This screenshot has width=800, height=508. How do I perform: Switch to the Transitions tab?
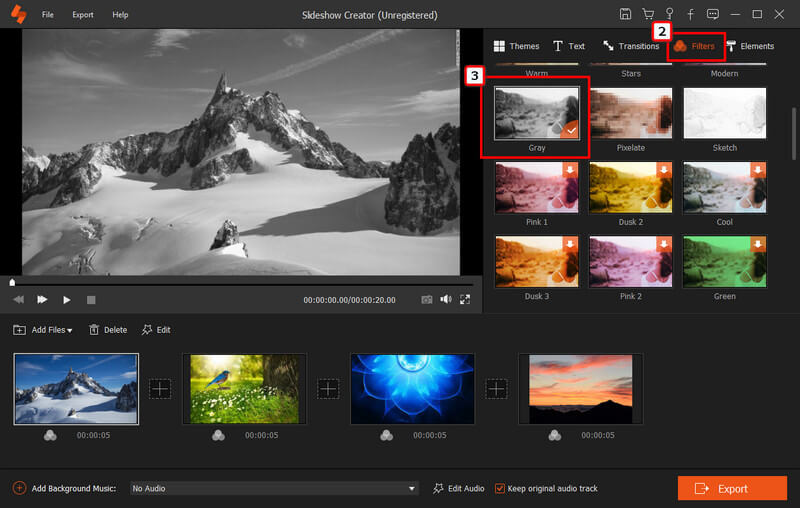click(630, 46)
